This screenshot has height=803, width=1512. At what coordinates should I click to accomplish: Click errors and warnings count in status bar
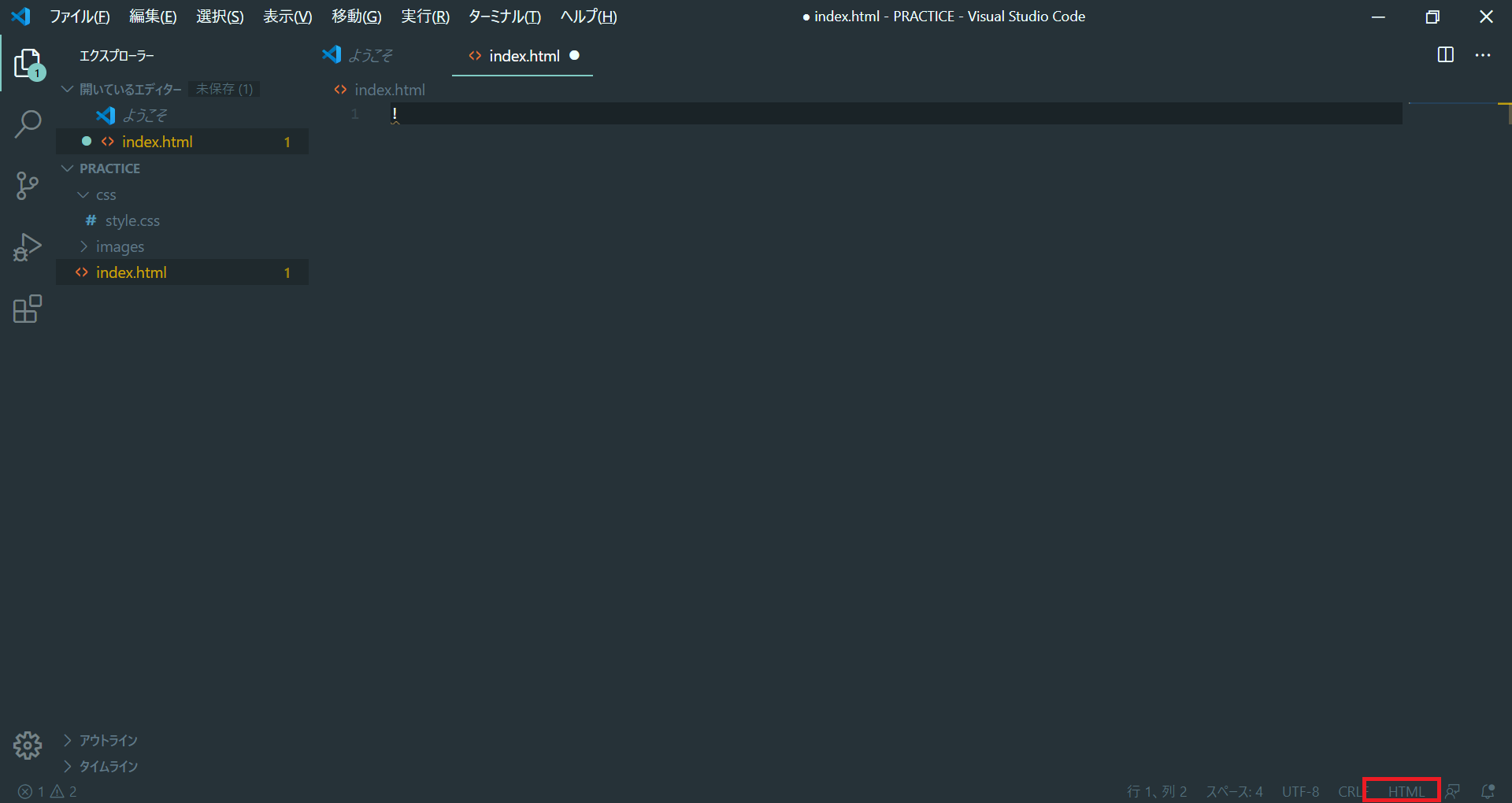click(47, 791)
